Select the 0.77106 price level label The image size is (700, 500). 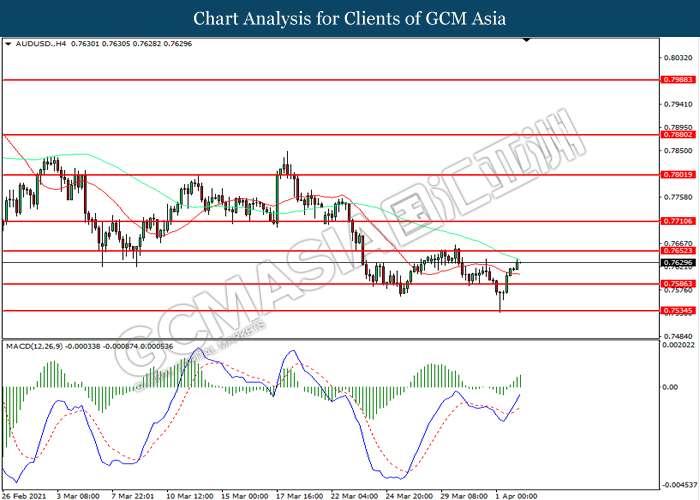678,221
